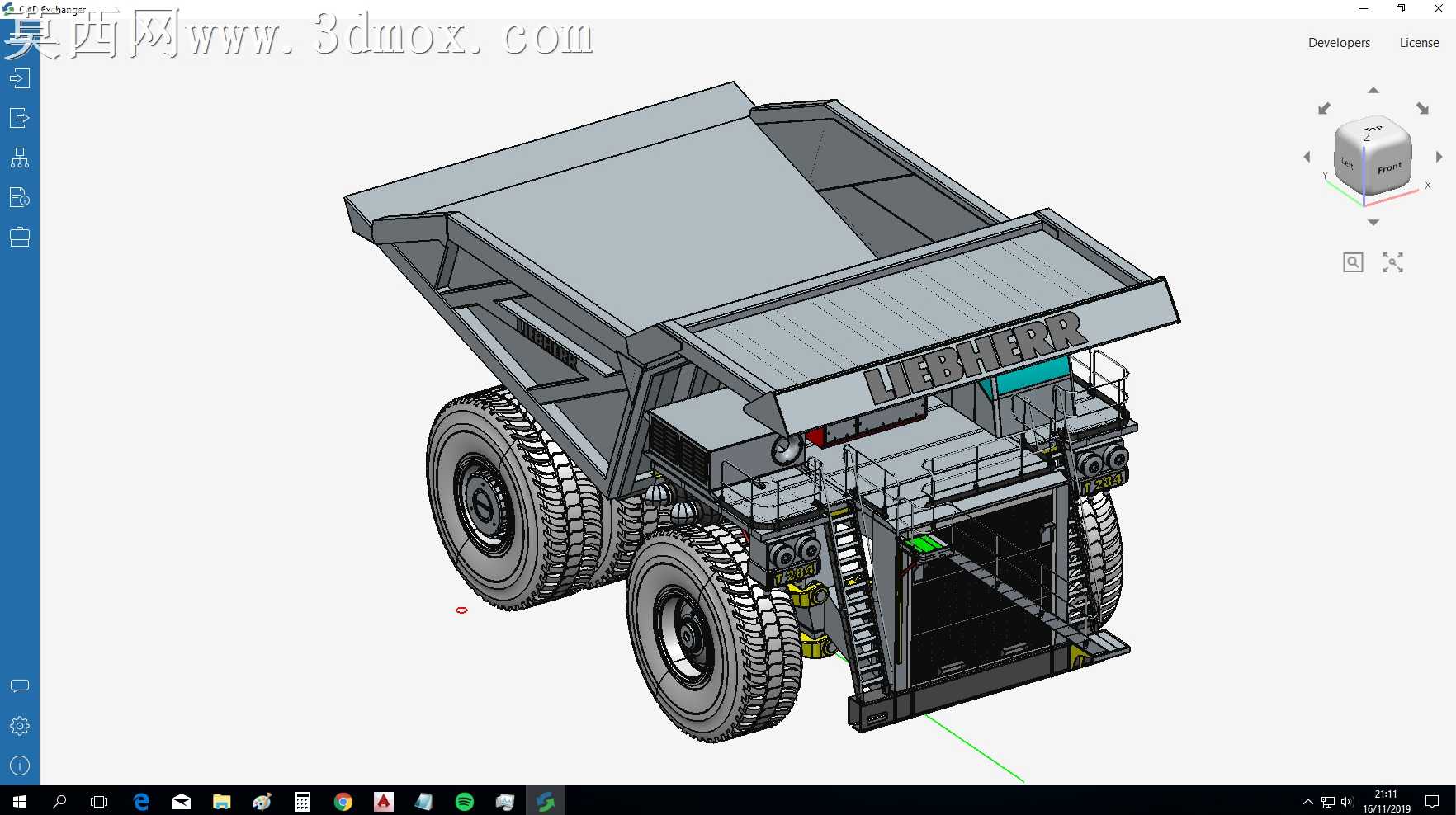
Task: Open the Export file icon in sidebar
Action: pyautogui.click(x=20, y=118)
